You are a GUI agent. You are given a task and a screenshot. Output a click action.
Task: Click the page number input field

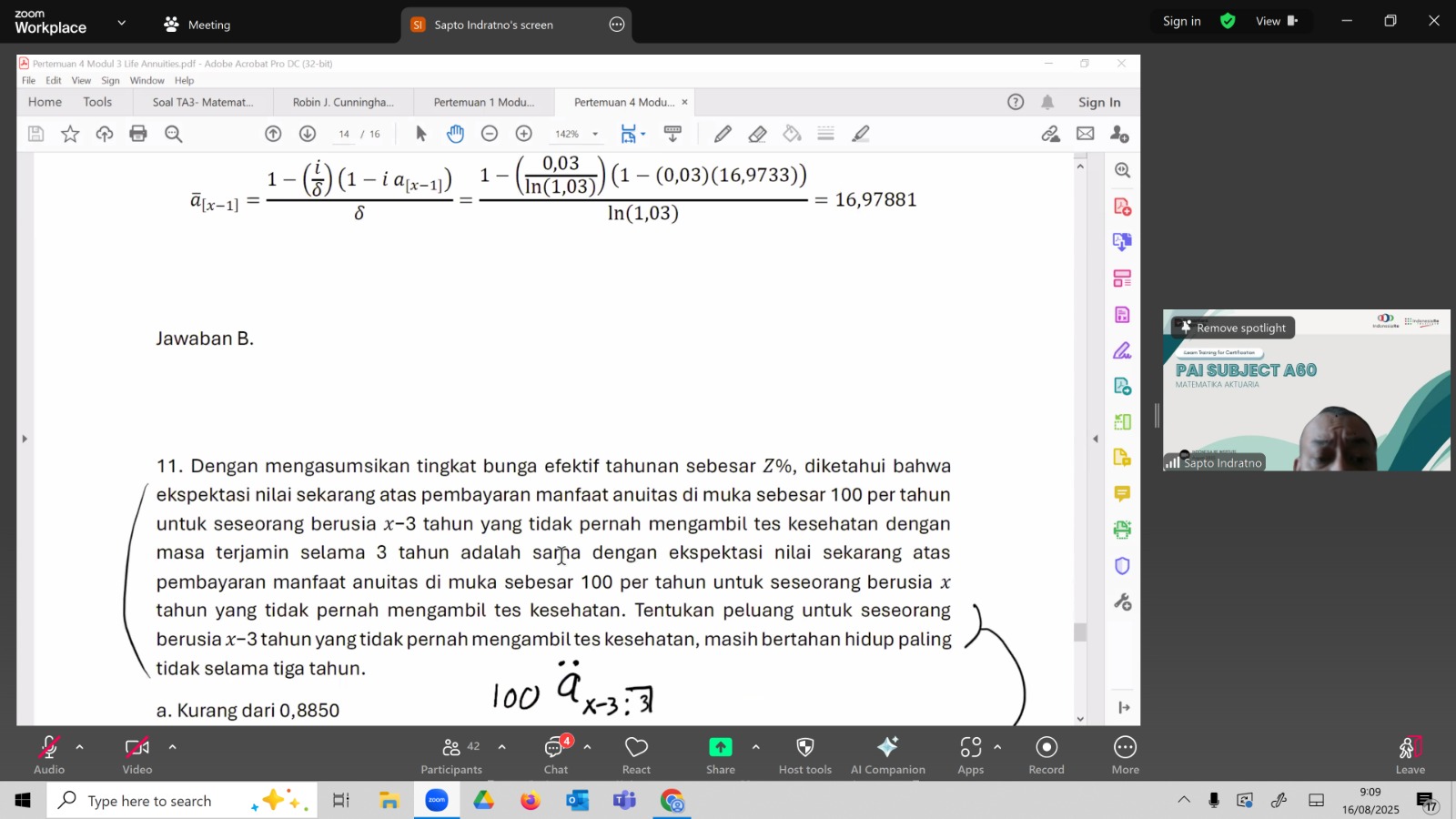344,134
